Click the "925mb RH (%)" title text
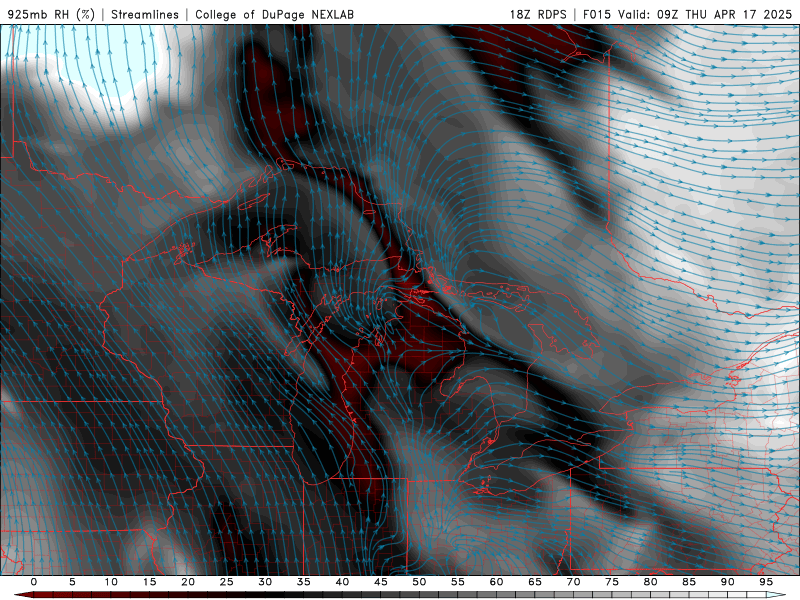This screenshot has height=600, width=800. point(51,14)
